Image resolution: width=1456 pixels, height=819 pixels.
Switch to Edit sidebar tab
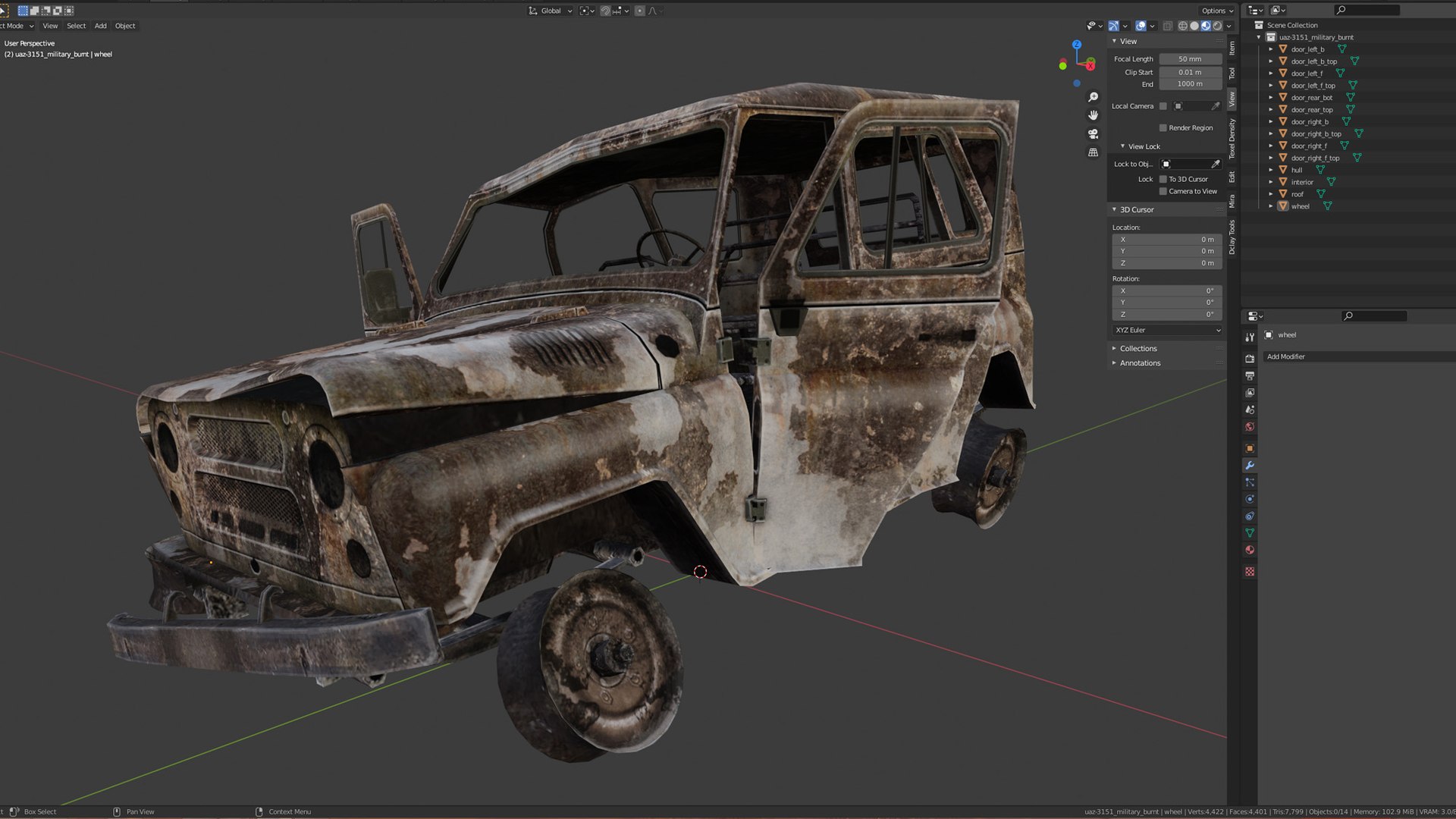click(1232, 177)
